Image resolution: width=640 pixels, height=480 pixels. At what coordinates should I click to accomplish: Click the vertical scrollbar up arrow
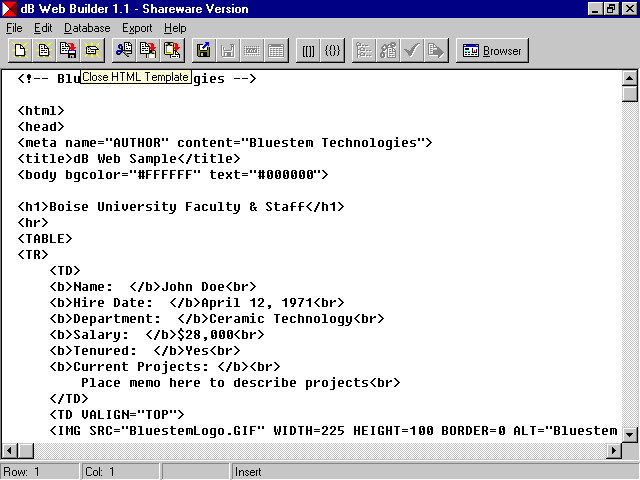[x=630, y=77]
